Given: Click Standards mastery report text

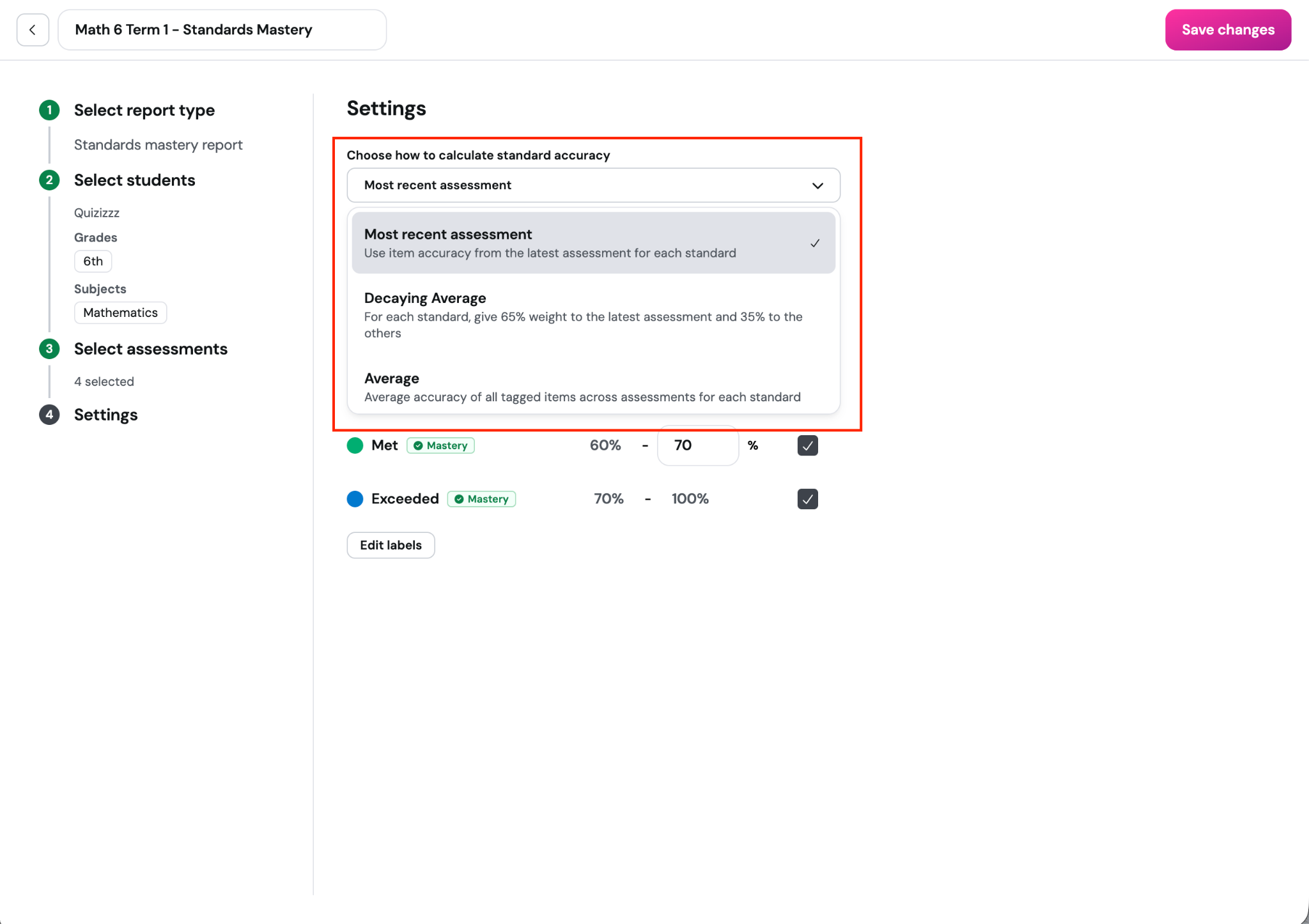Looking at the screenshot, I should coord(159,145).
